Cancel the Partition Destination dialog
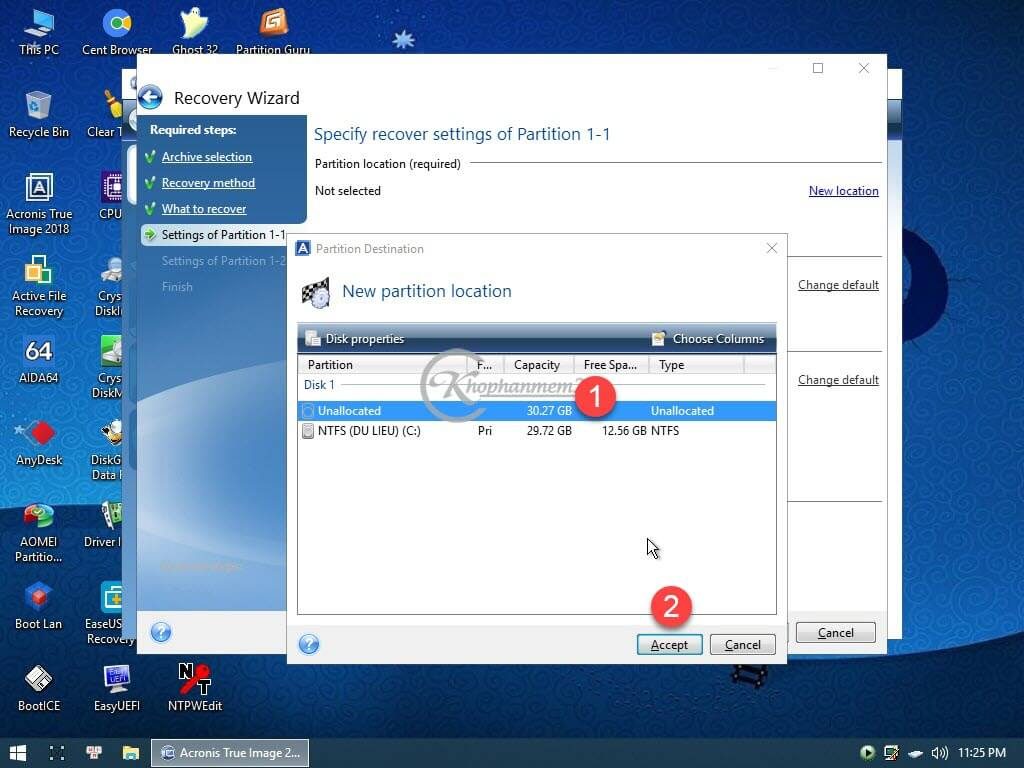The image size is (1024, 768). (x=742, y=645)
